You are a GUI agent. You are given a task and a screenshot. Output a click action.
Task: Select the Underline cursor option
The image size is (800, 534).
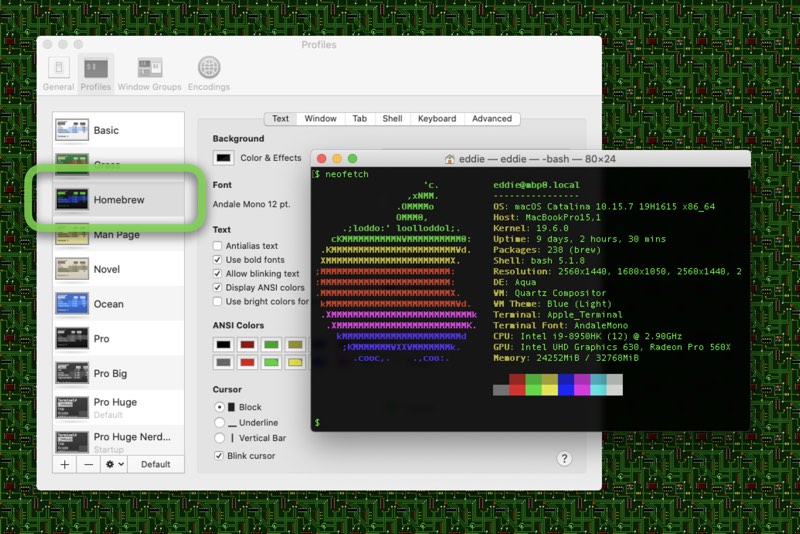coord(219,422)
